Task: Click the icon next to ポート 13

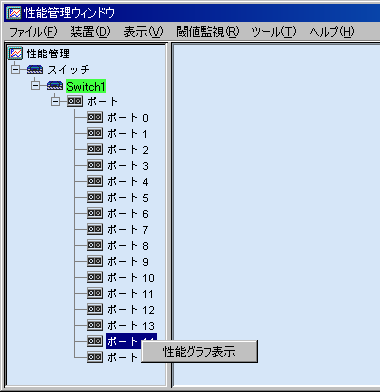Action: point(95,325)
